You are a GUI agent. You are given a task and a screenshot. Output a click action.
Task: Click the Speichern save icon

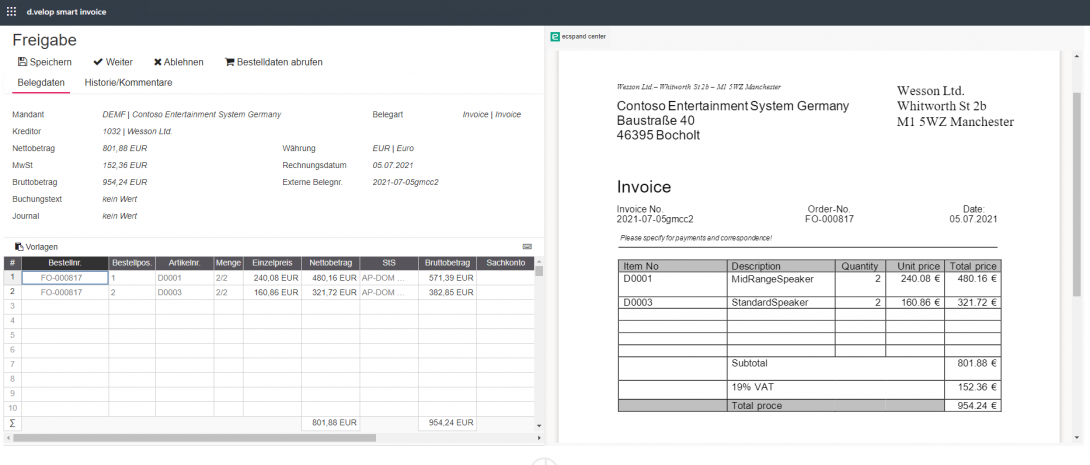coord(22,62)
